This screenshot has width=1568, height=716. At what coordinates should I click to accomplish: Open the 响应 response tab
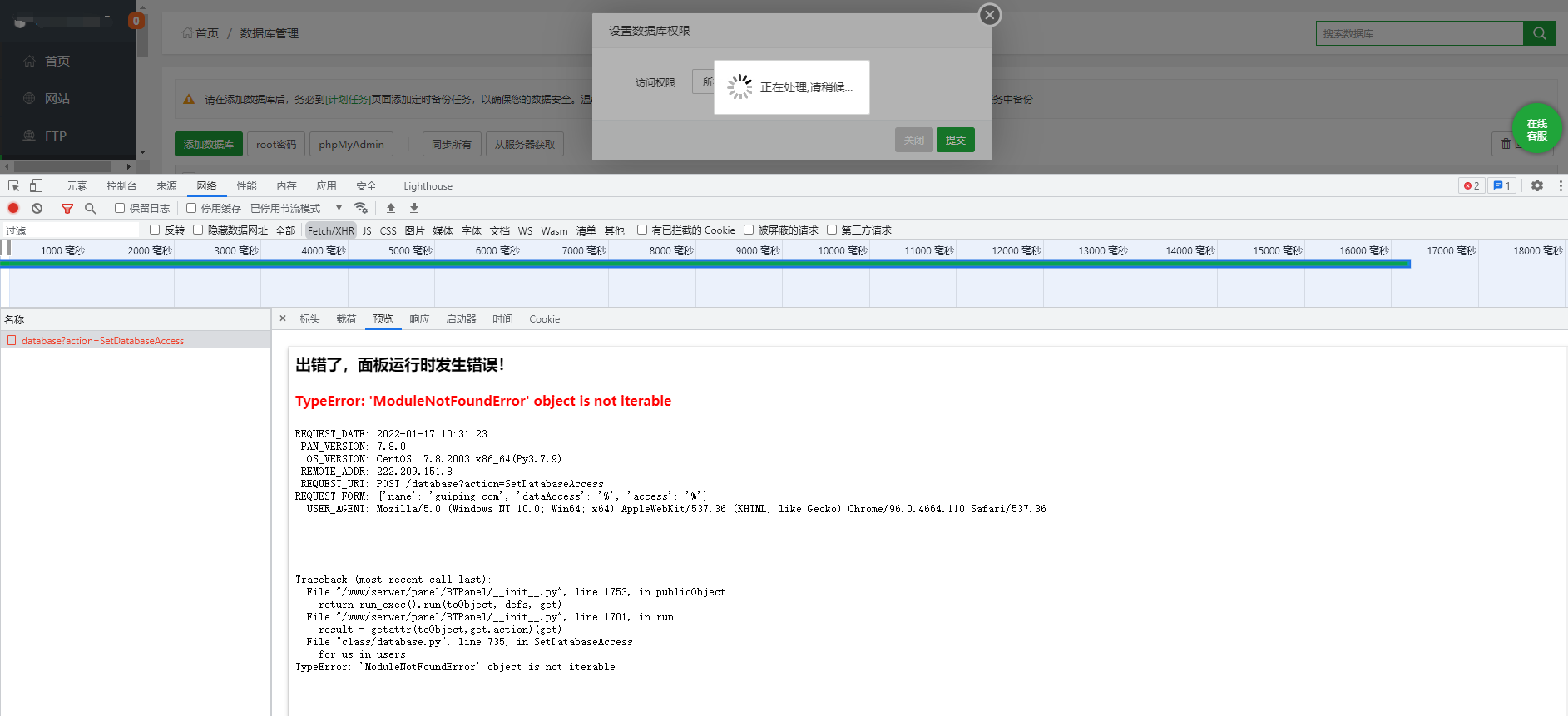[x=419, y=319]
